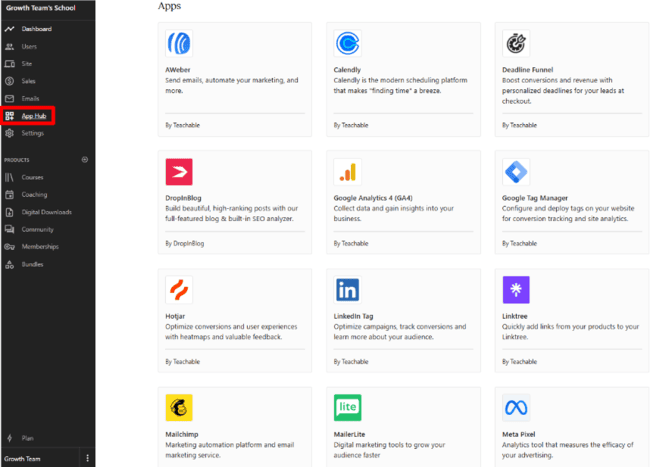Go to Coaching products
The height and width of the screenshot is (467, 650).
point(34,195)
